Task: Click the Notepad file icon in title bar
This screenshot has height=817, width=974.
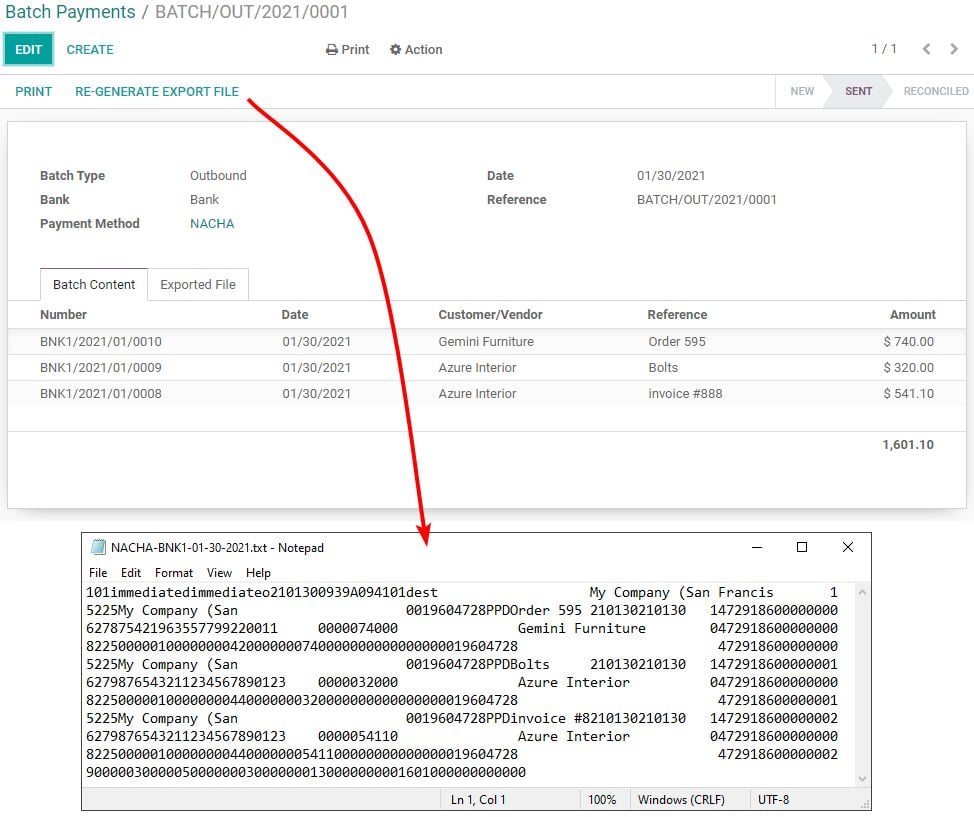Action: [x=98, y=547]
